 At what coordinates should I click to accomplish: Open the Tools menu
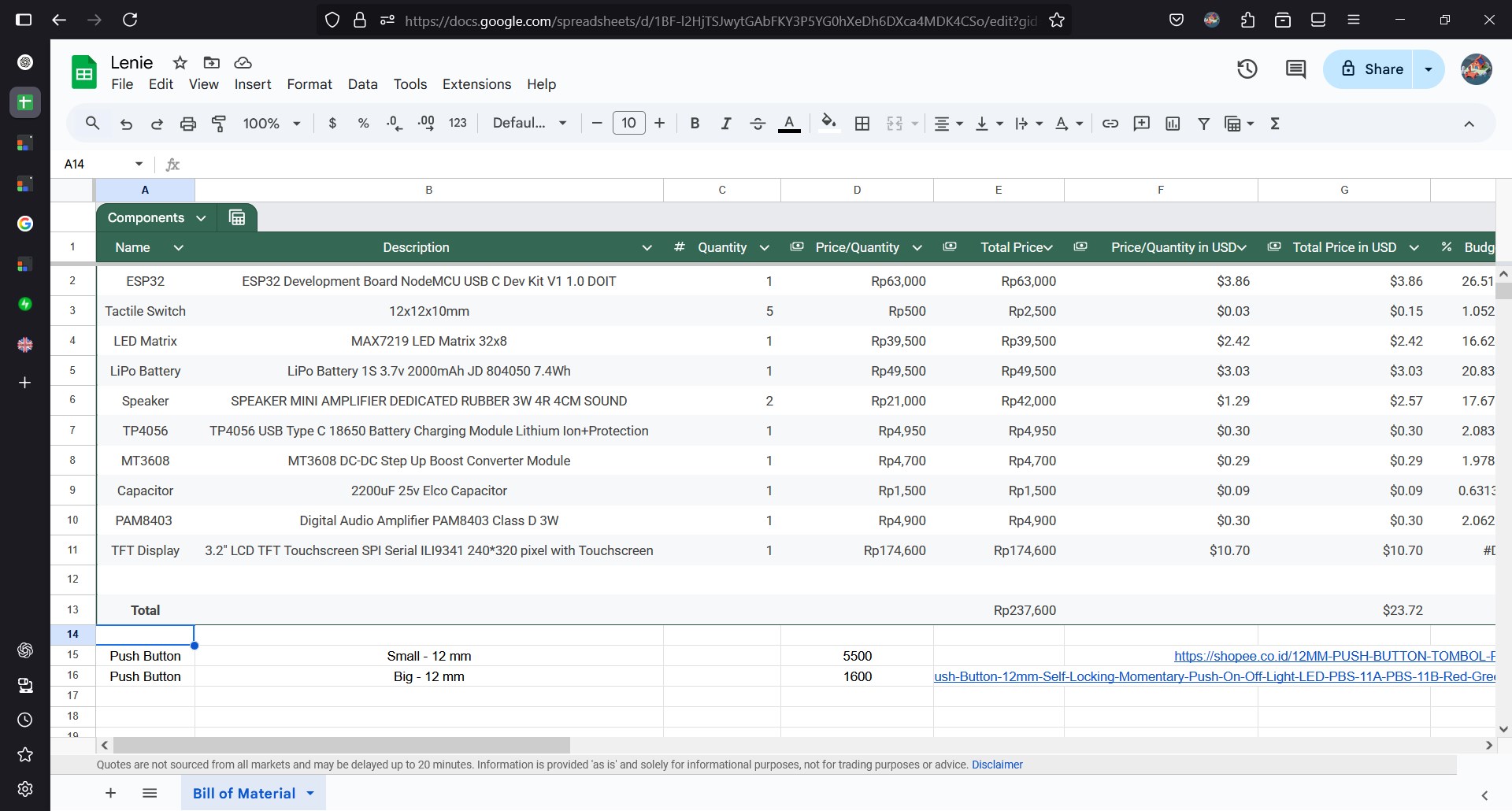(410, 84)
